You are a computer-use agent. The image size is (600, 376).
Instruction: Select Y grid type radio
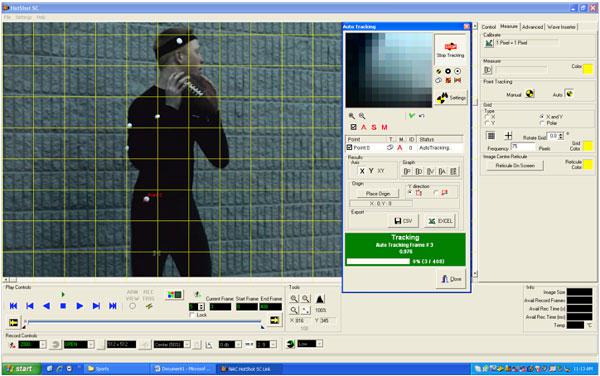[487, 123]
